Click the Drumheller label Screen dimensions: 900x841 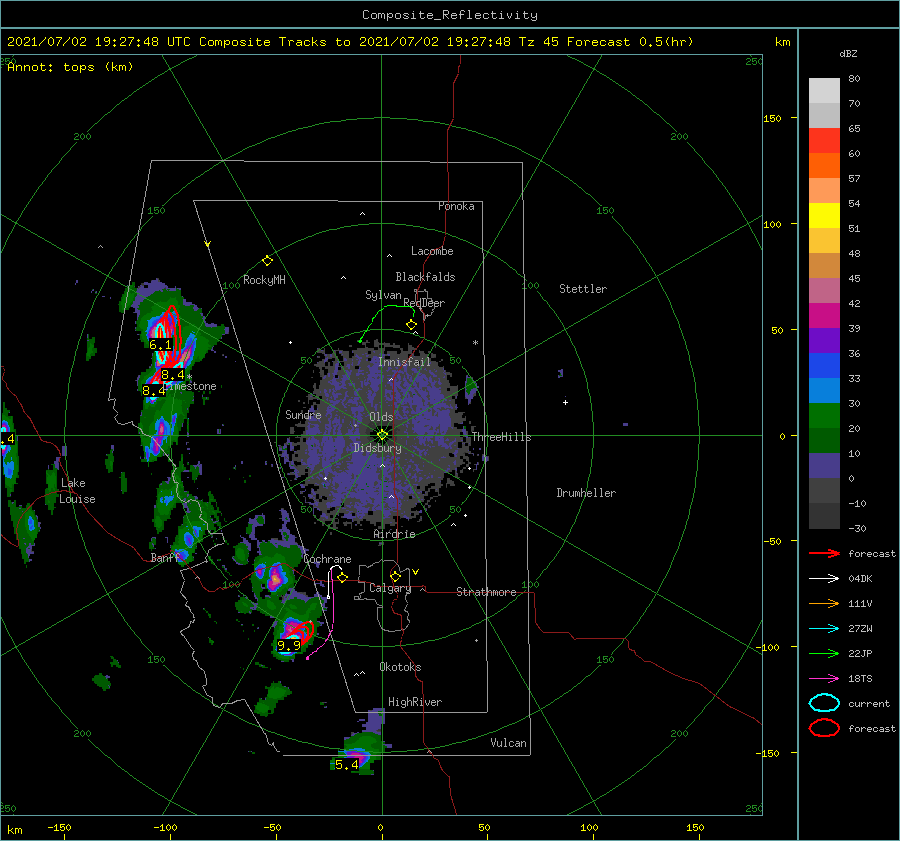(x=586, y=493)
